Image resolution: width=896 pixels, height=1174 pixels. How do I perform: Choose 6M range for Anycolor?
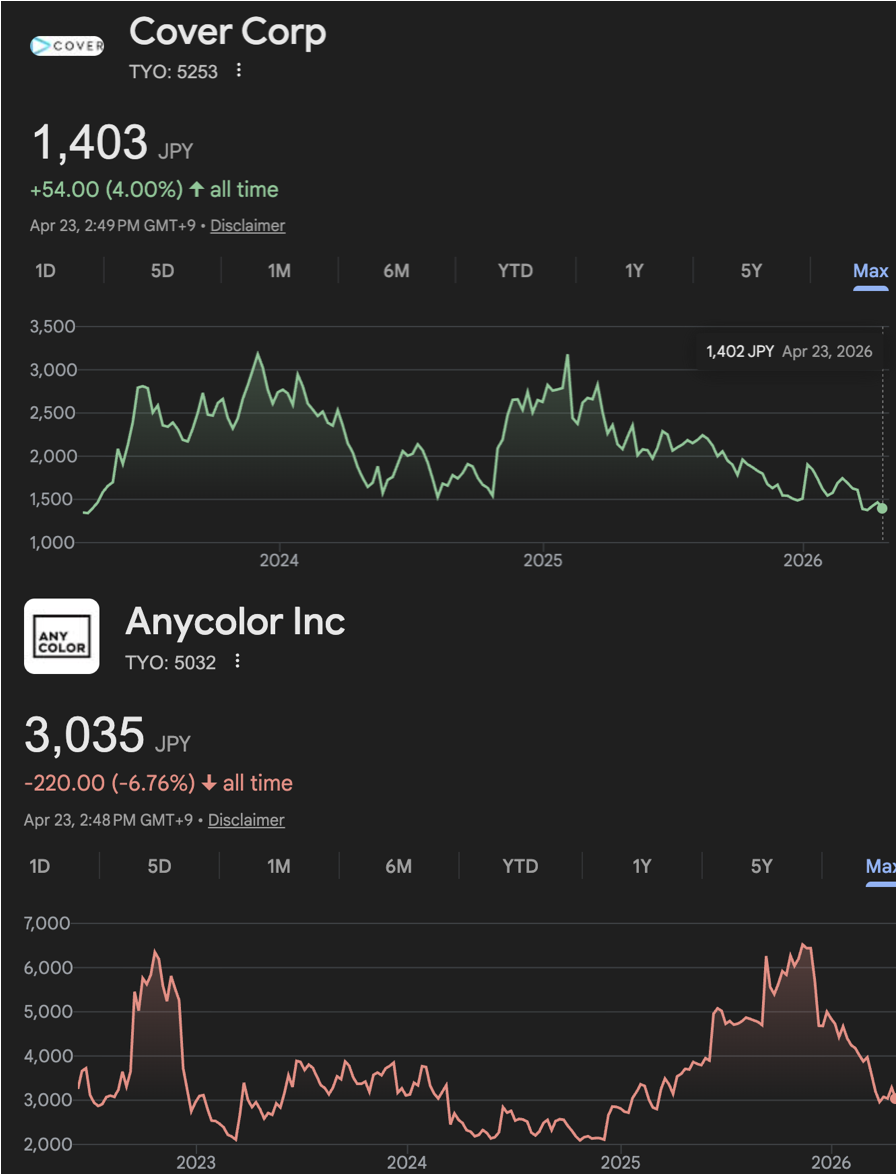tap(398, 866)
